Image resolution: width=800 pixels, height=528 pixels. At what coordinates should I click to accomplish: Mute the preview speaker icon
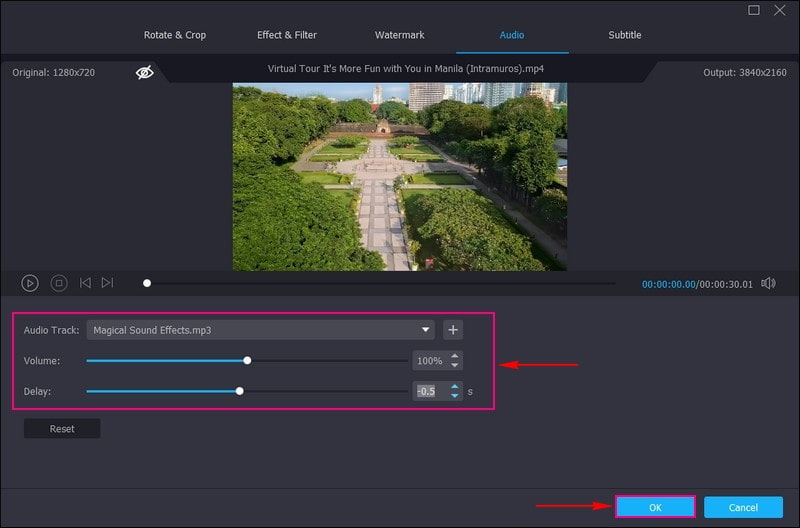[x=768, y=283]
